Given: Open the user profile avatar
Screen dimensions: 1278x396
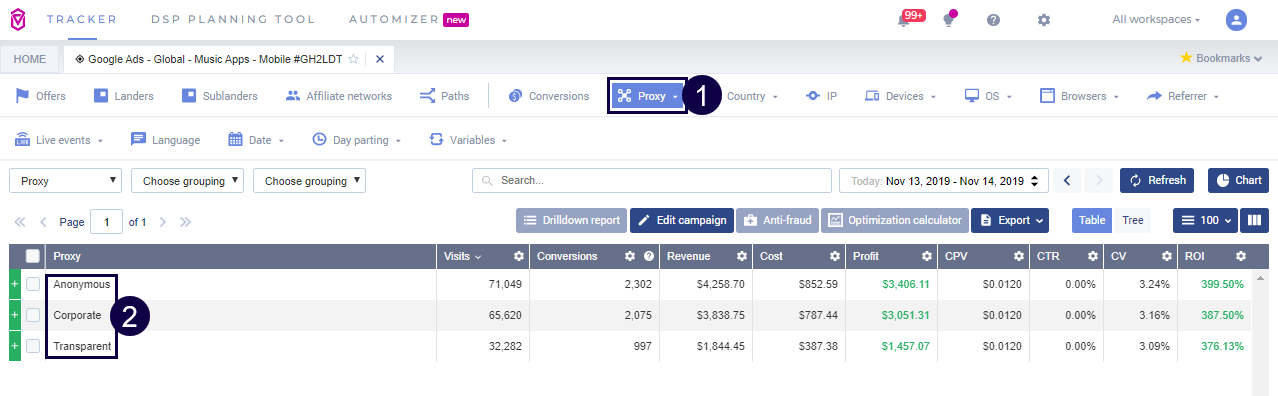Looking at the screenshot, I should 1237,20.
